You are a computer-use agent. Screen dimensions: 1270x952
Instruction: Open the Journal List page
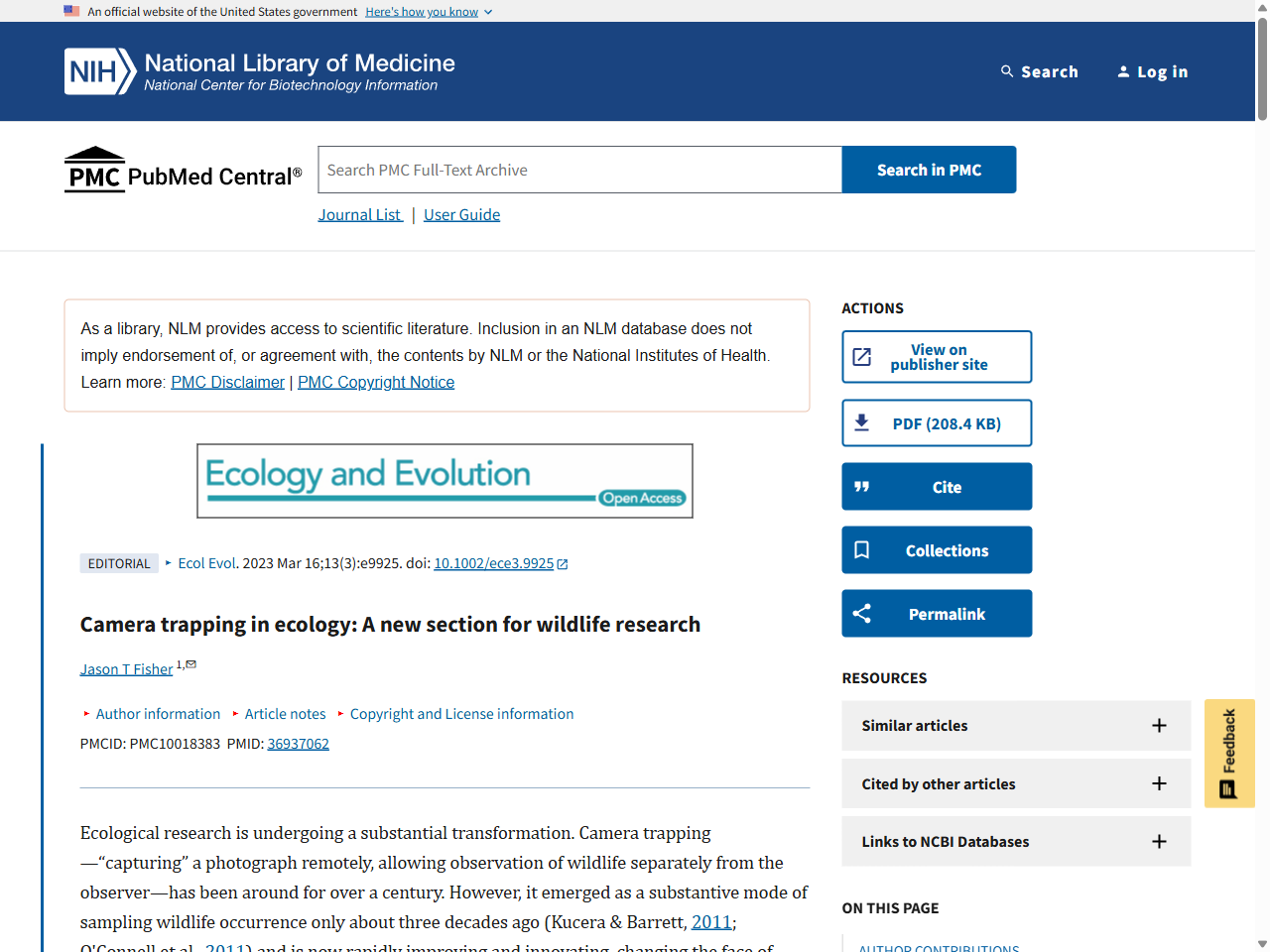359,214
